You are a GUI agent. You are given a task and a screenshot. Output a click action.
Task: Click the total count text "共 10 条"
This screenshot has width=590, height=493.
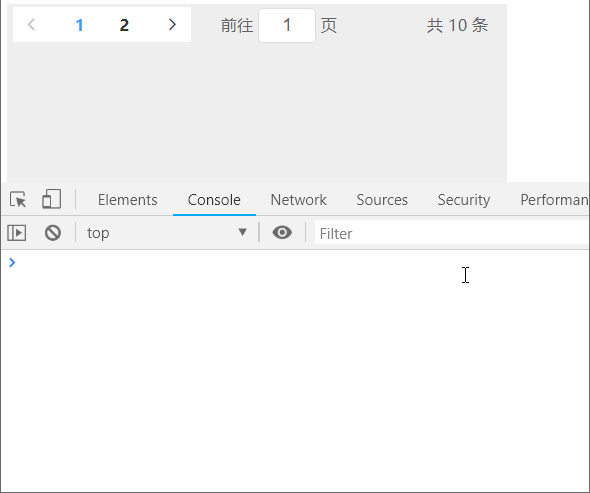(457, 26)
